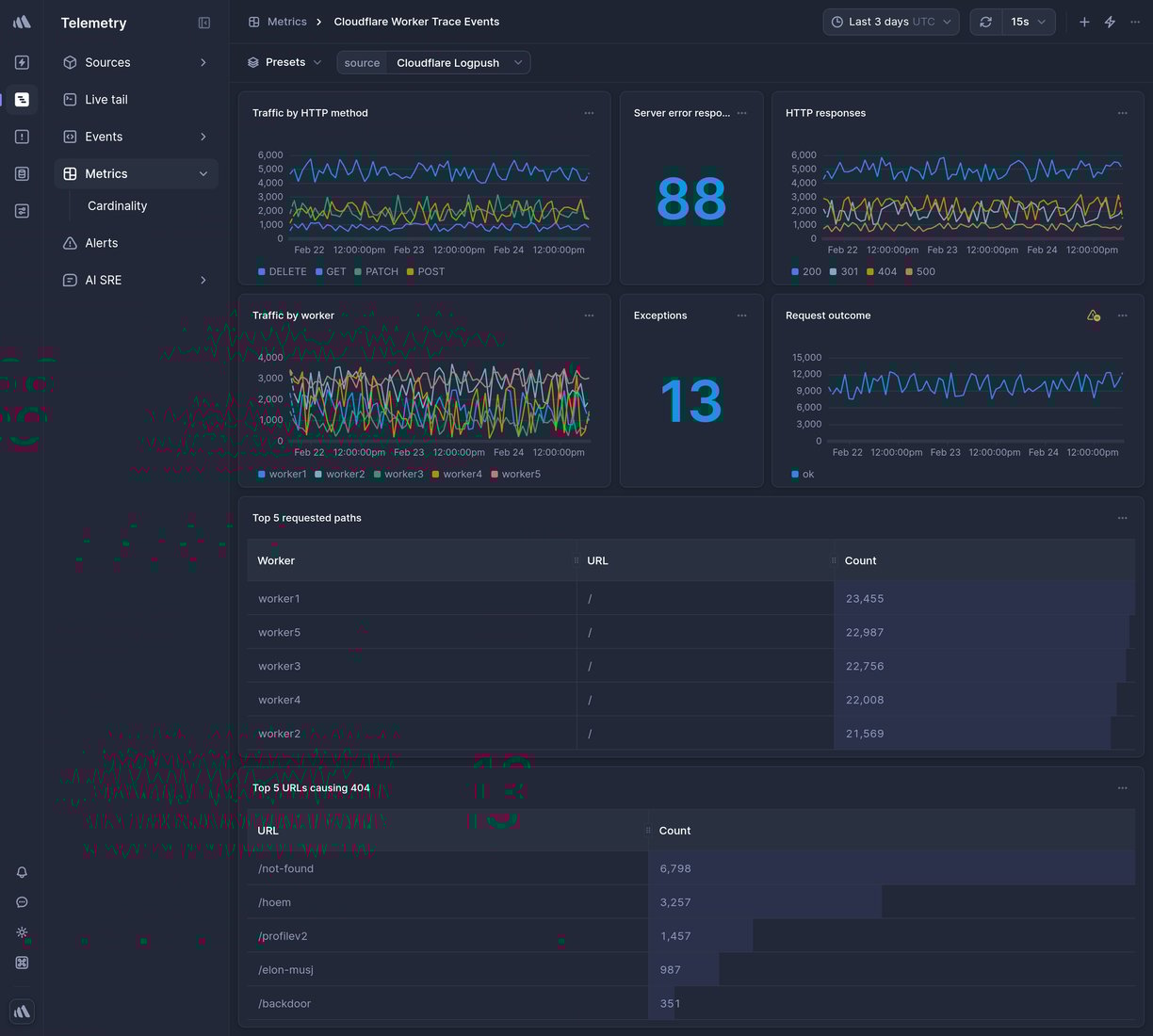Open feedback chat bubble icon in sidebar
1153x1036 pixels.
click(x=21, y=902)
